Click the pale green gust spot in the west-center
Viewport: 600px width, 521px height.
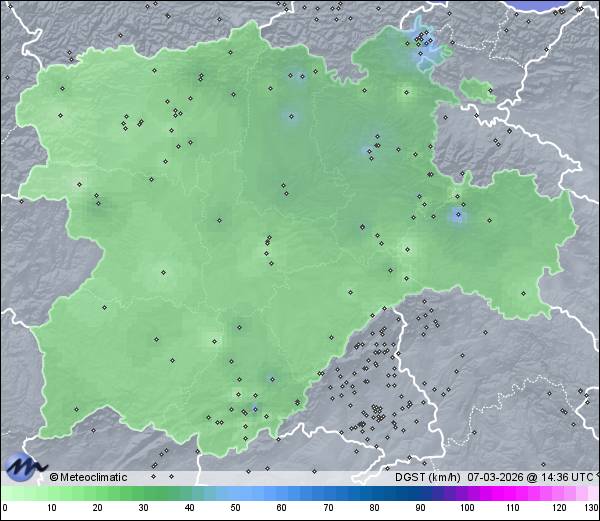(163, 271)
